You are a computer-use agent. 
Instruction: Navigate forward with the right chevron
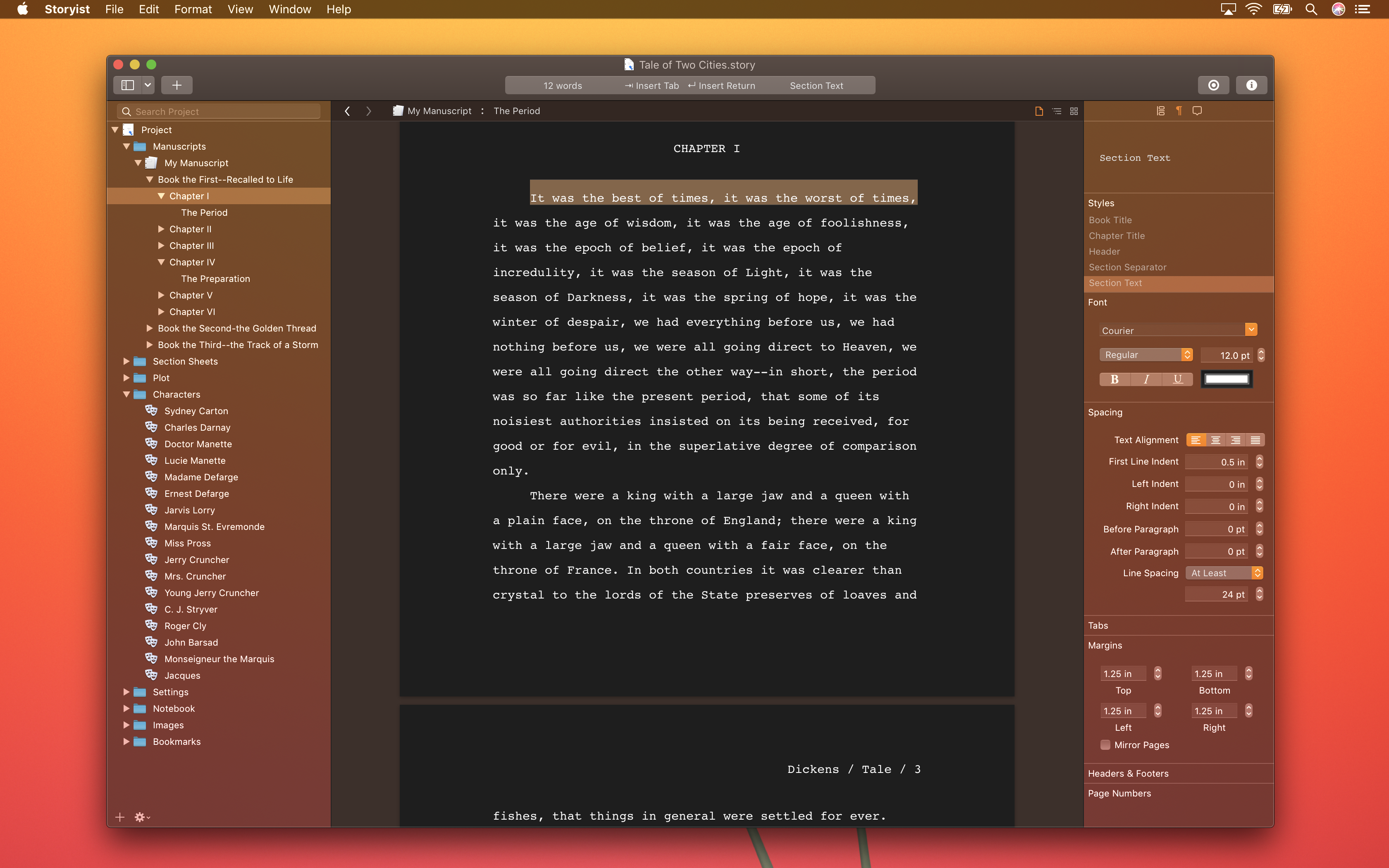368,111
